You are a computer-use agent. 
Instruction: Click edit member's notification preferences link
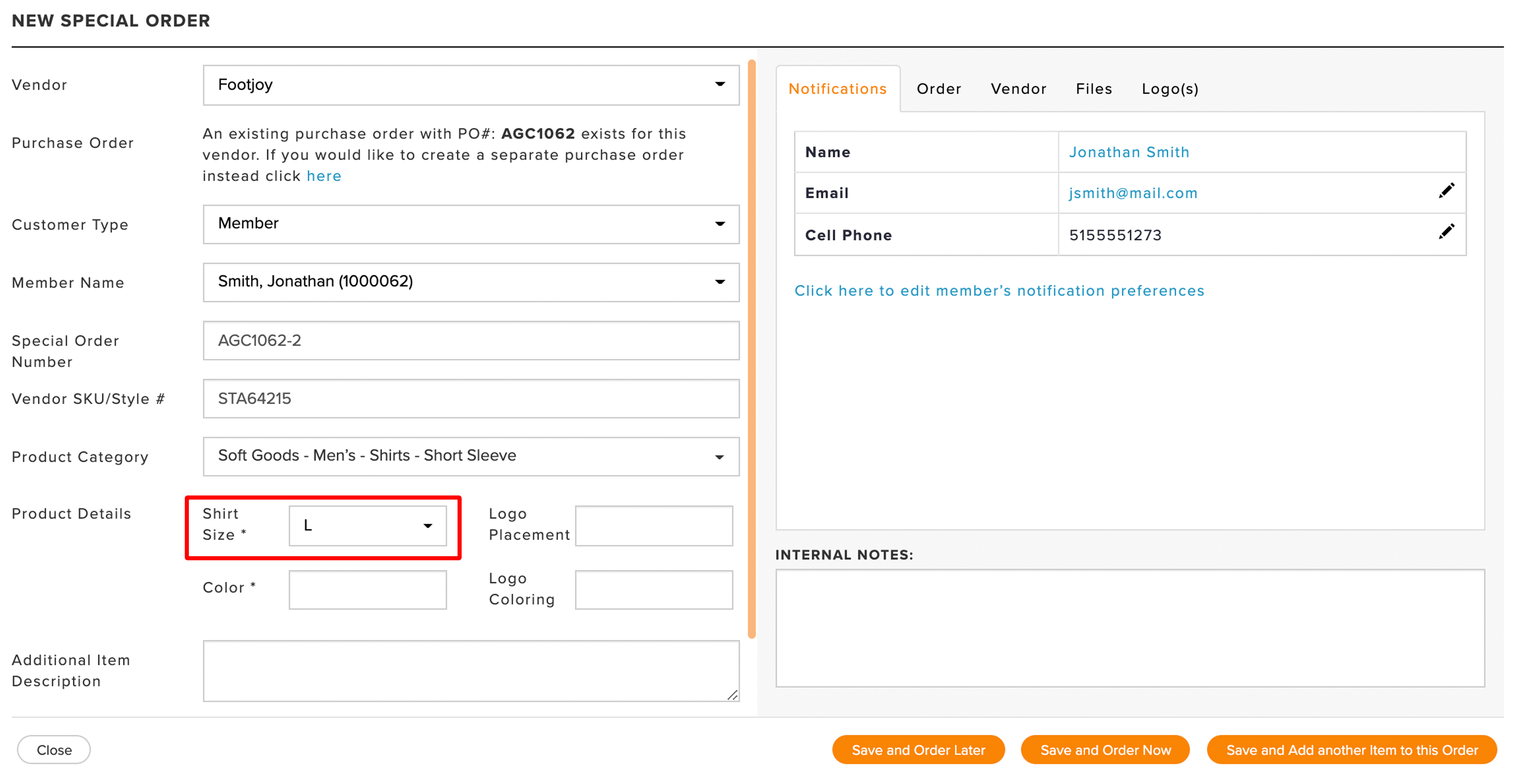click(x=999, y=291)
